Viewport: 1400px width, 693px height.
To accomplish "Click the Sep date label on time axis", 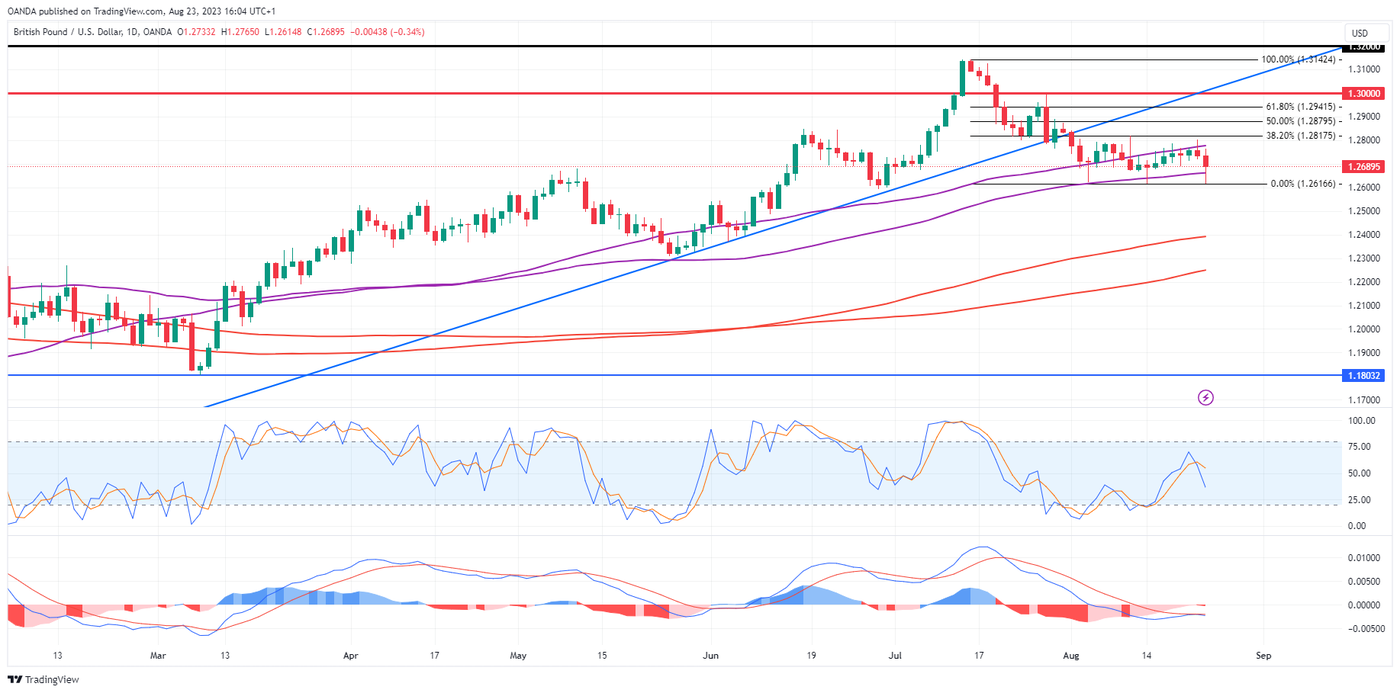I will (1263, 656).
